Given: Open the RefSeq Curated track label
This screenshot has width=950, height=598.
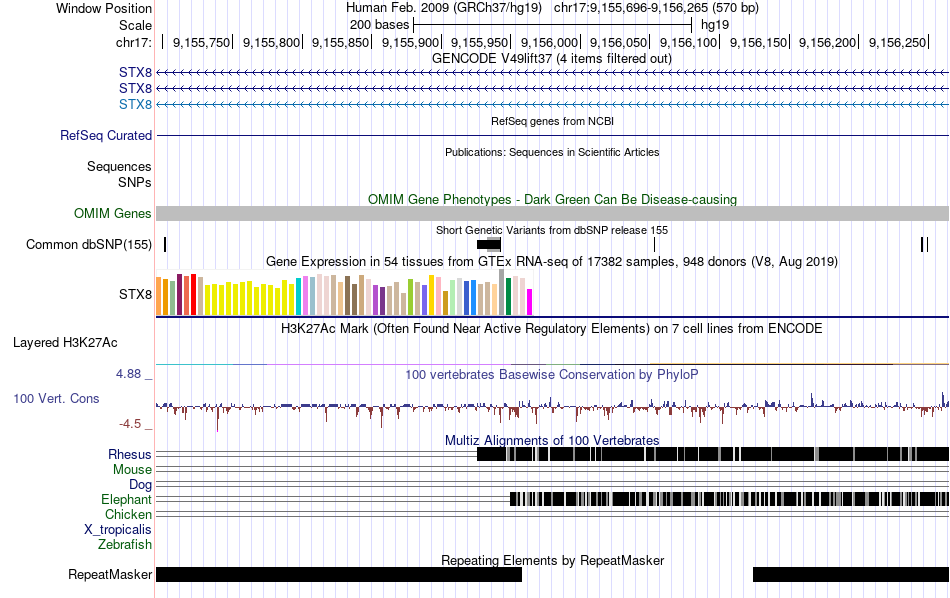Looking at the screenshot, I should 105,136.
